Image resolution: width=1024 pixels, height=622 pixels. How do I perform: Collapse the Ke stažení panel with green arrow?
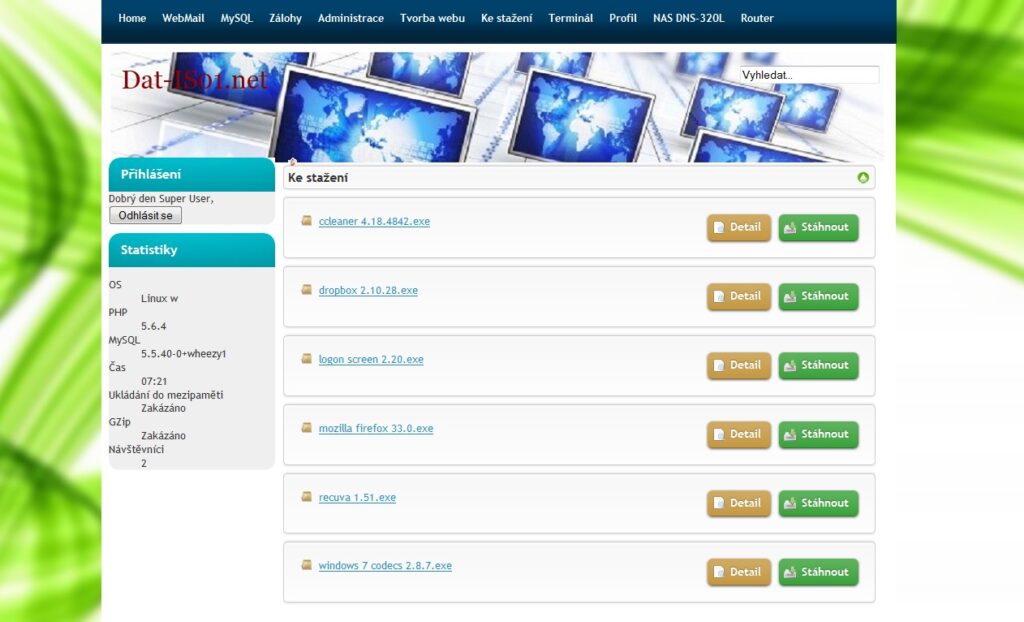(x=863, y=178)
